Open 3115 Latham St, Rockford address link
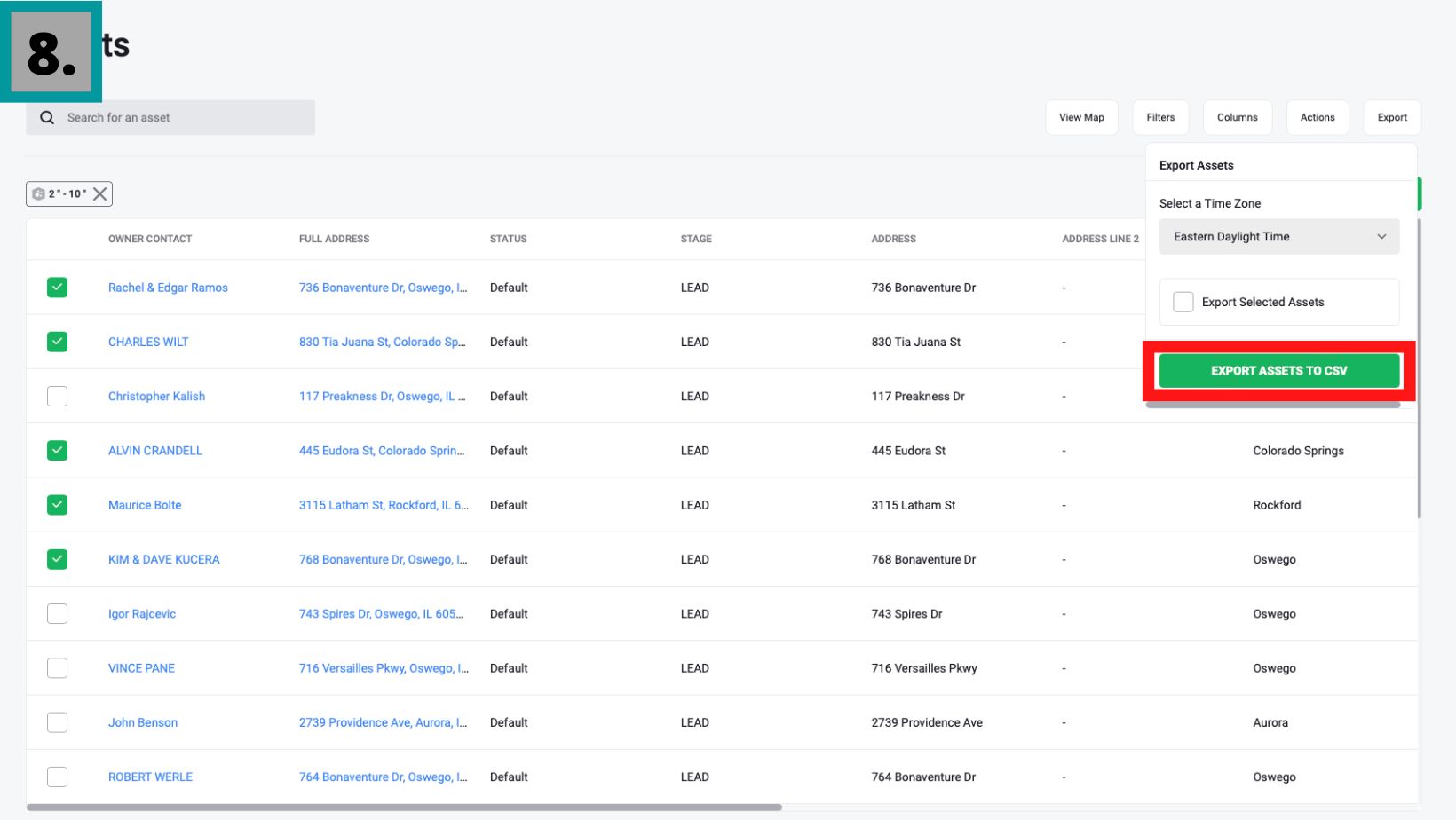 tap(384, 505)
